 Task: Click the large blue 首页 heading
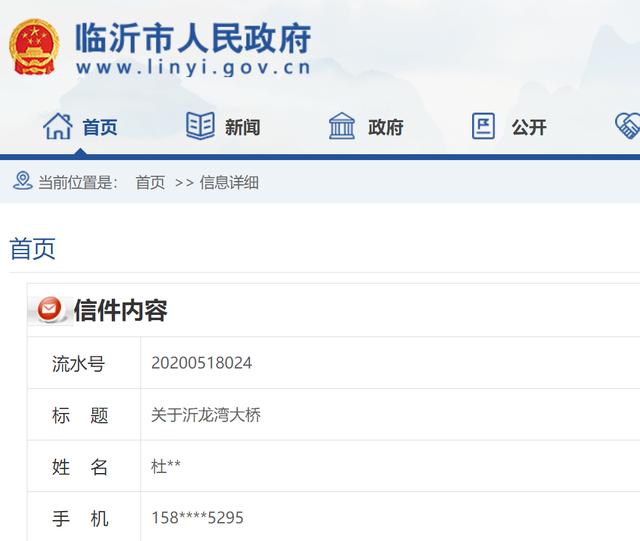(x=32, y=248)
